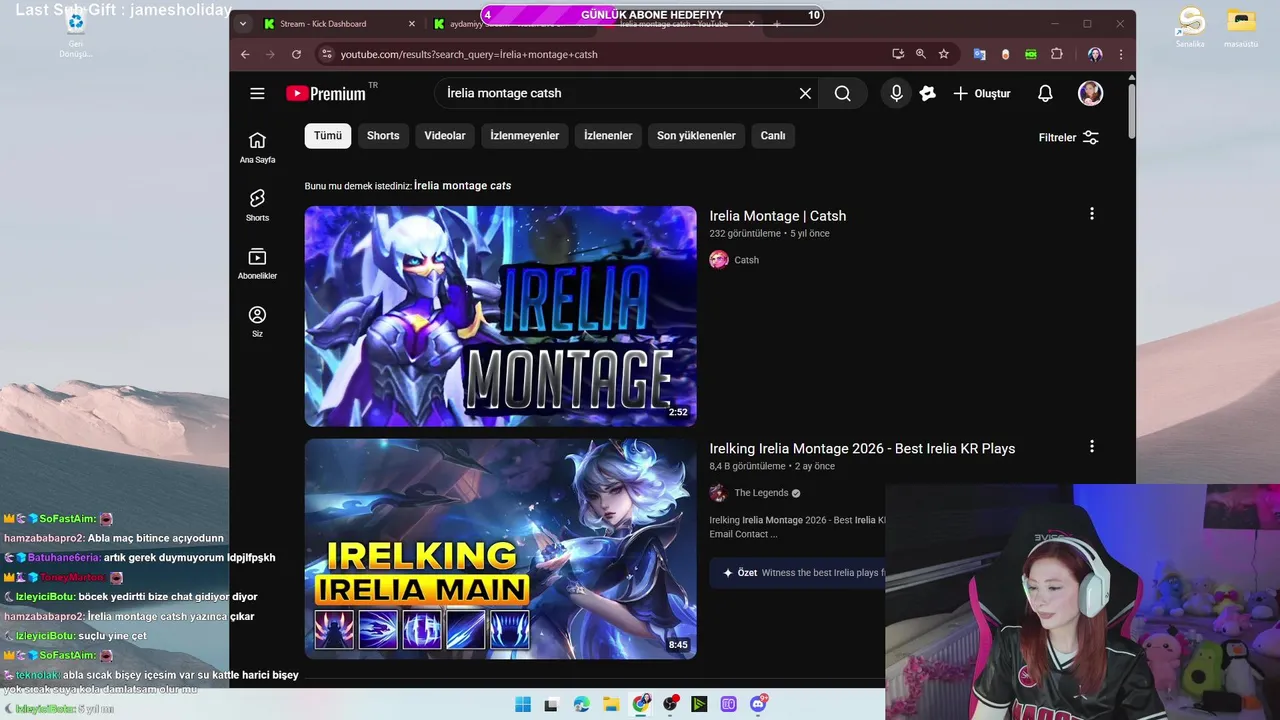This screenshot has width=1280, height=720.
Task: Open the Chrome three-dot menu
Action: [1120, 54]
